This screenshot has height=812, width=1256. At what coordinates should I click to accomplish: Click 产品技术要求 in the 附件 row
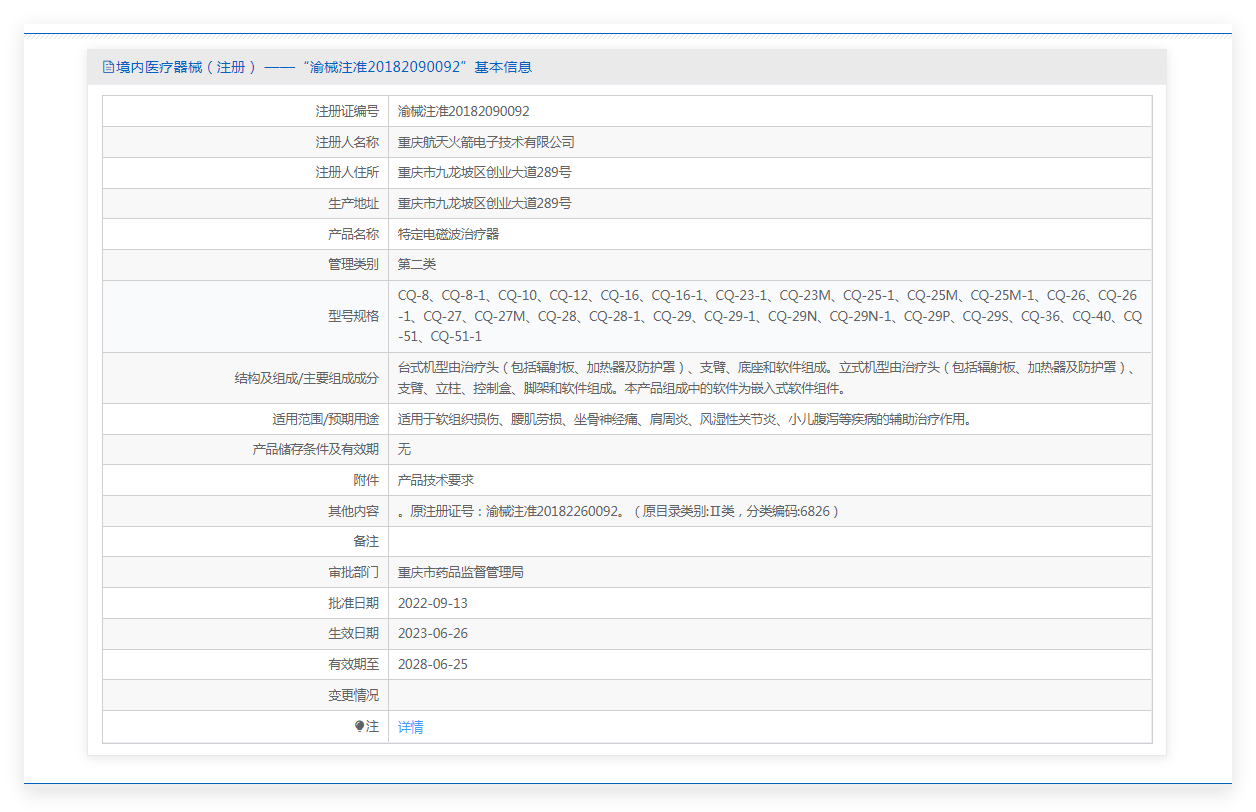tap(435, 480)
